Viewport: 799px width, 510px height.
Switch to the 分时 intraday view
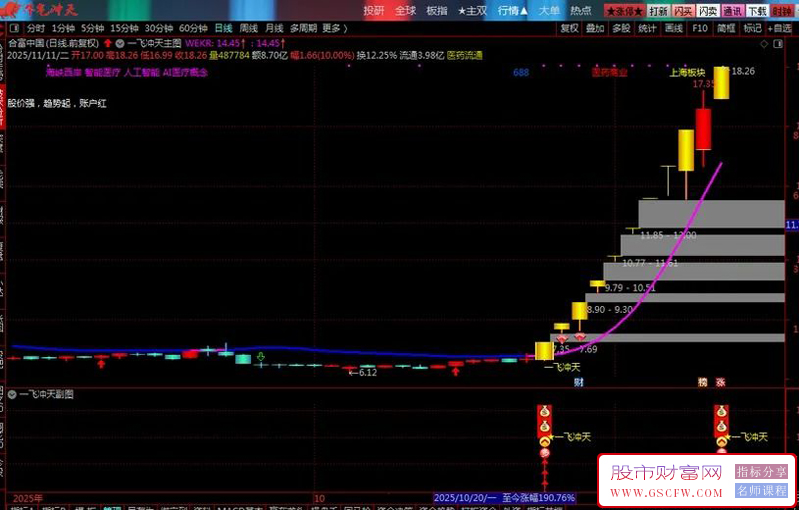click(36, 28)
